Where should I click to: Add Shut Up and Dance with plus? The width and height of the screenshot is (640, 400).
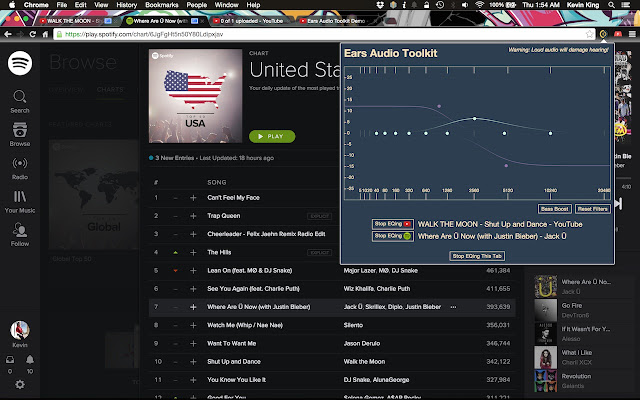[x=193, y=362]
